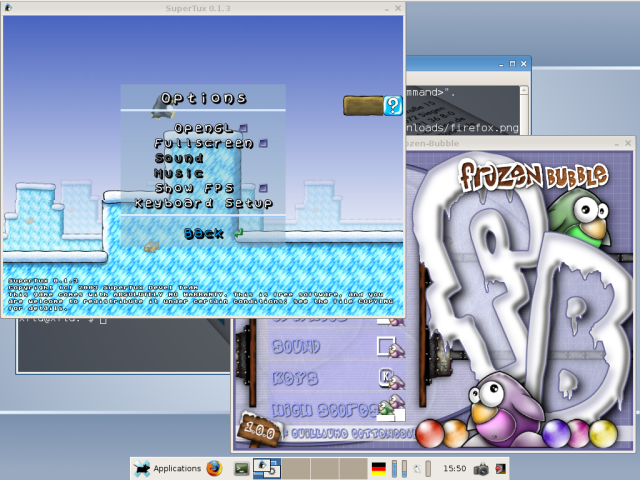Open Keys settings label in Frozen Bubble
The width and height of the screenshot is (640, 480).
295,378
